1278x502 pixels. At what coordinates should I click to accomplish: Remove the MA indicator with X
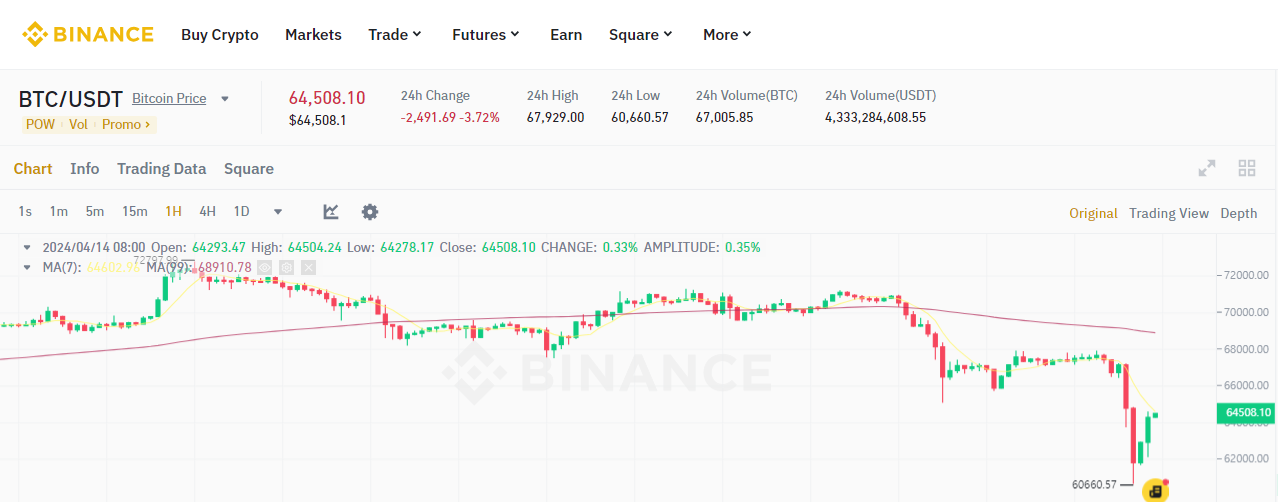[308, 267]
